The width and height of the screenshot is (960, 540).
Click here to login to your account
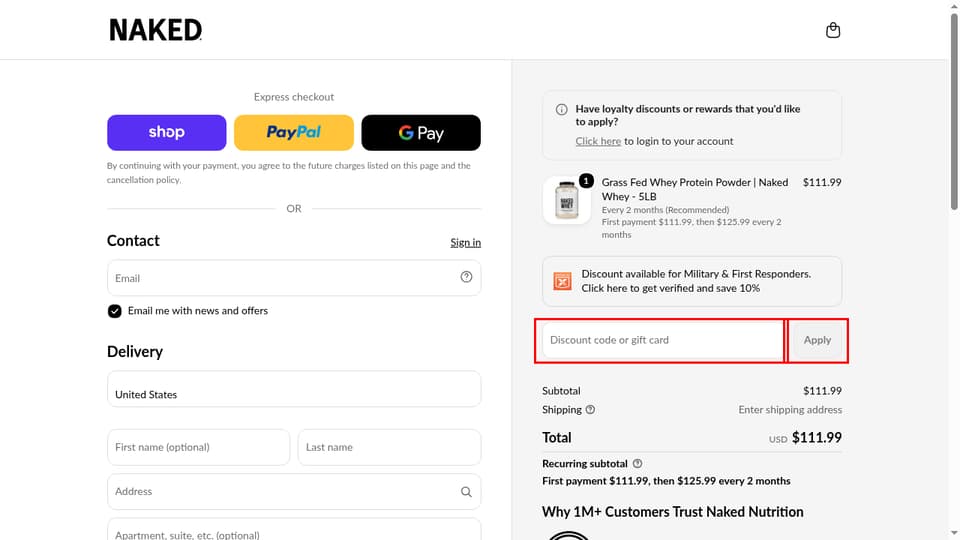pyautogui.click(x=598, y=141)
